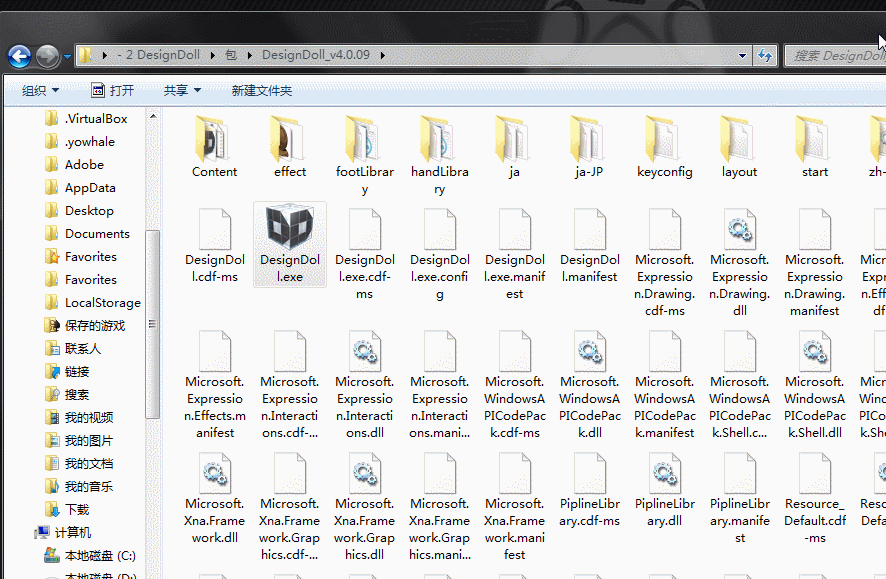Image resolution: width=886 pixels, height=579 pixels.
Task: Open the 共享 dropdown menu
Action: tap(182, 91)
